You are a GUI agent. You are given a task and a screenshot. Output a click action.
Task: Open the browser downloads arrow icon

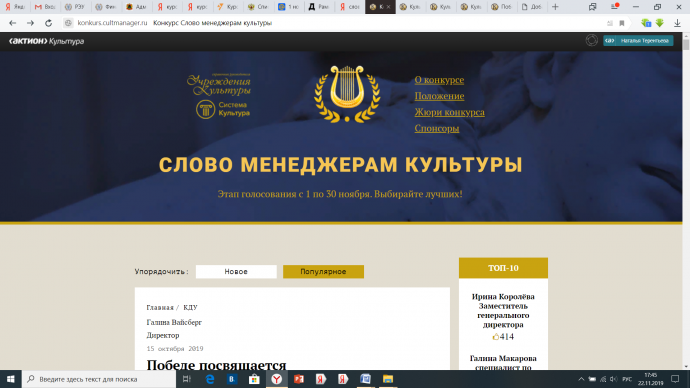(x=677, y=23)
